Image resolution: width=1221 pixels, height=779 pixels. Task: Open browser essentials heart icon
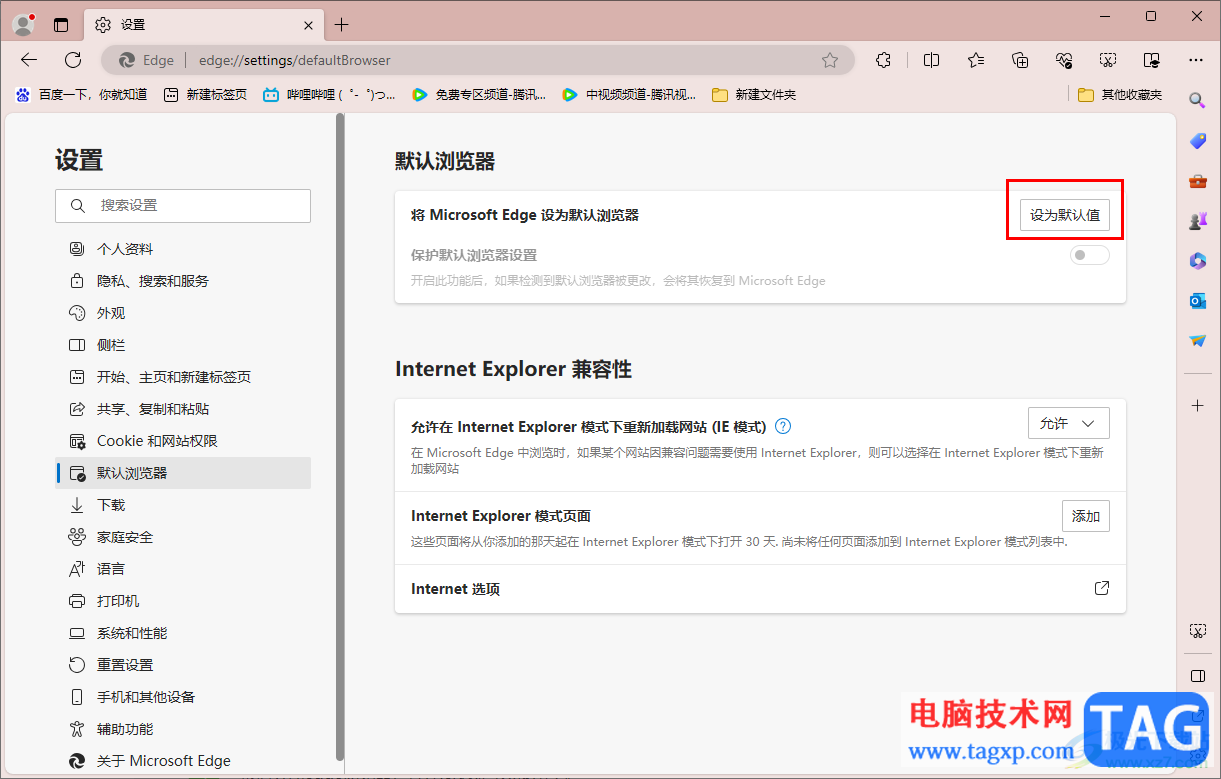tap(1064, 60)
